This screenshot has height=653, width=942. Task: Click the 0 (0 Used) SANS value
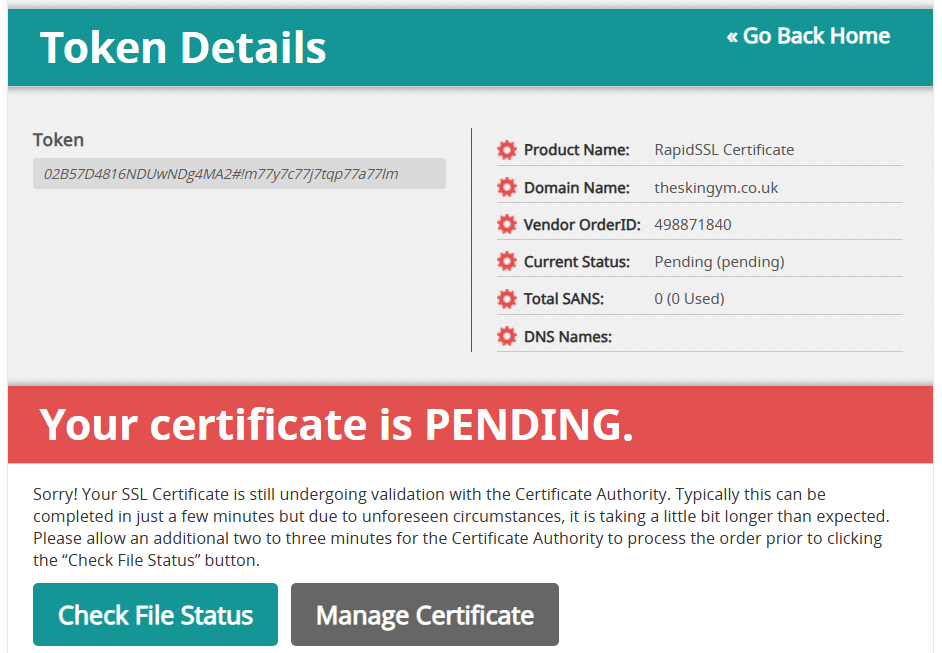pyautogui.click(x=689, y=299)
